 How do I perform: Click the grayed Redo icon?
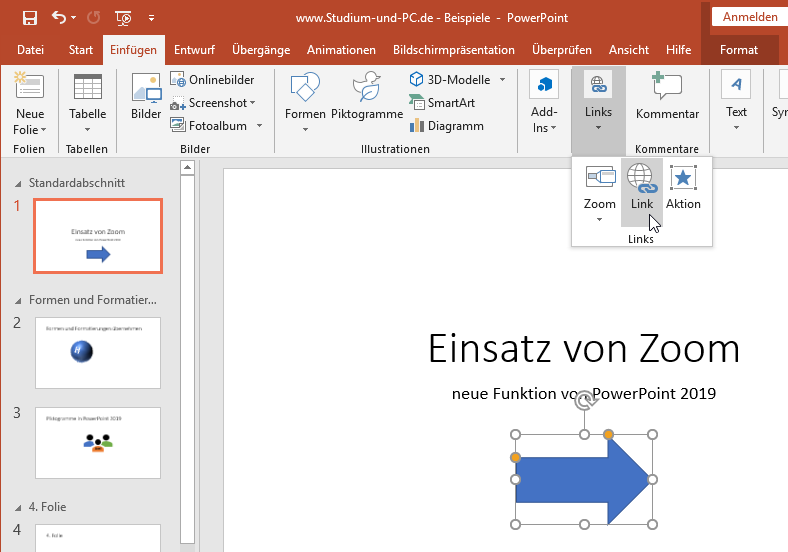(93, 18)
